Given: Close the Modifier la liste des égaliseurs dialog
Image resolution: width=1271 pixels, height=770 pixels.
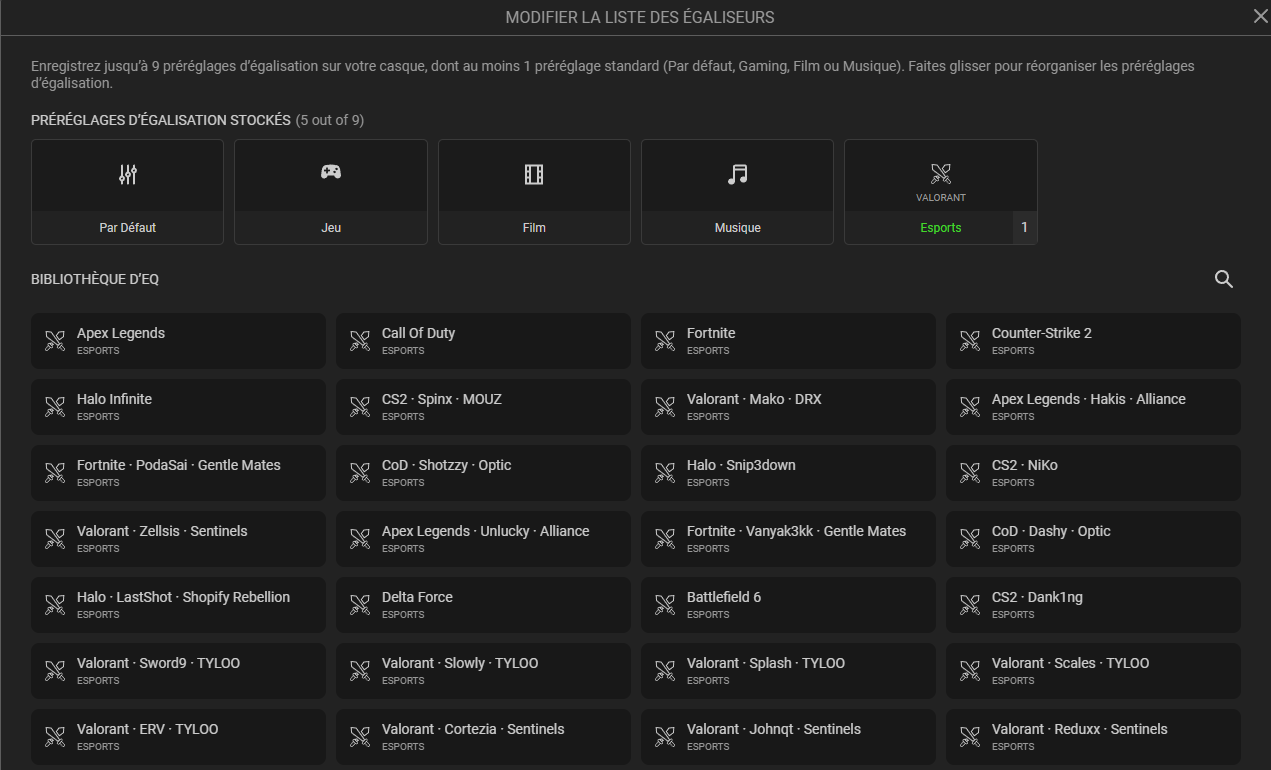Looking at the screenshot, I should pos(1260,16).
